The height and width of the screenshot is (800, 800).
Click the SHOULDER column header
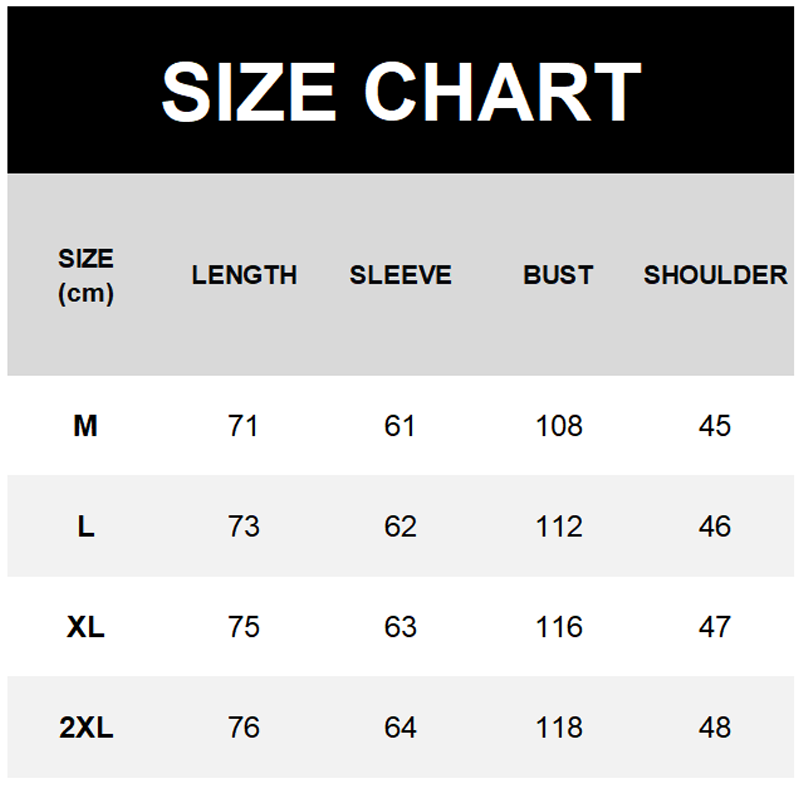(x=715, y=275)
